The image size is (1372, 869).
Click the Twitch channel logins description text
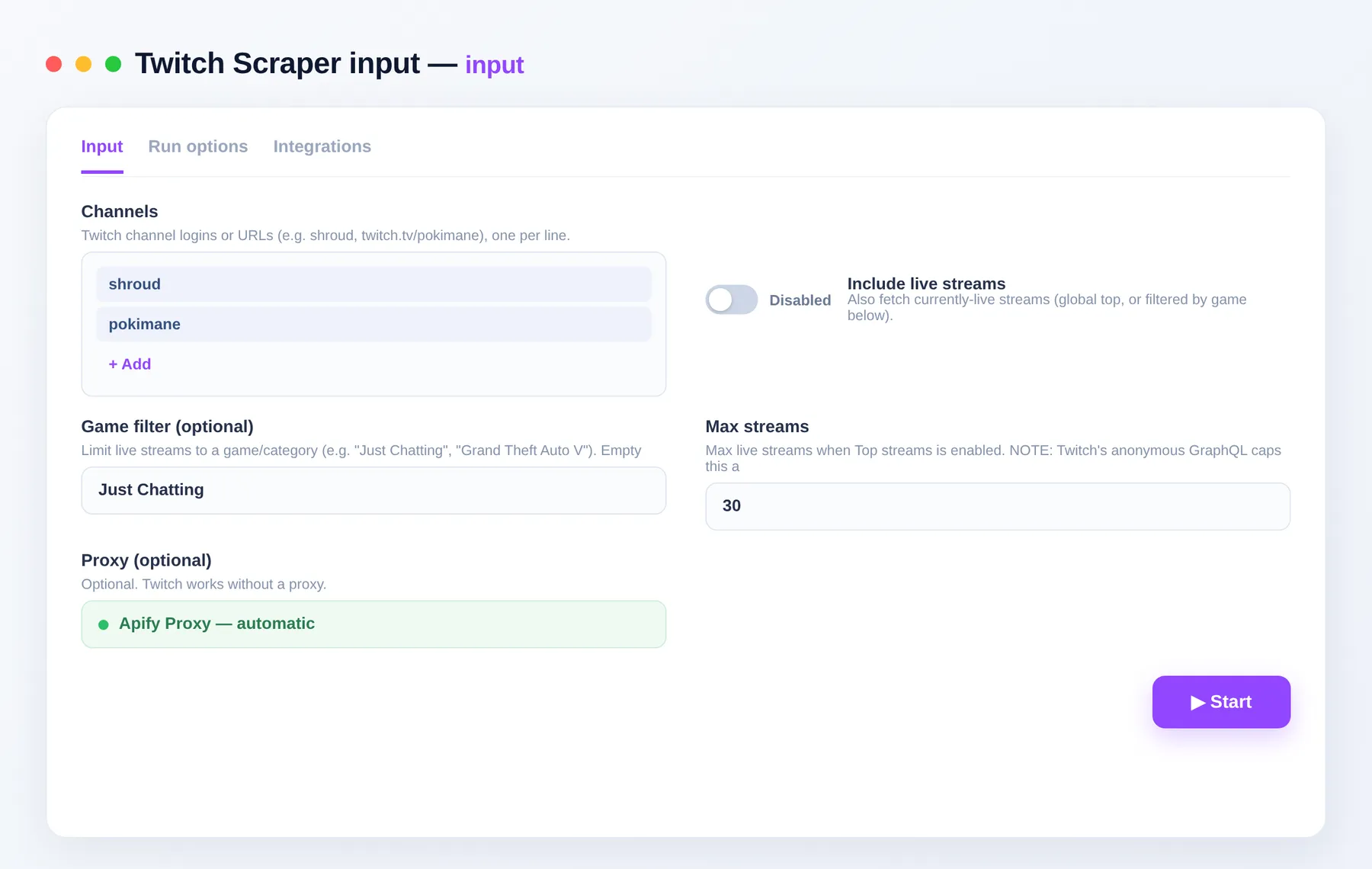(x=325, y=236)
